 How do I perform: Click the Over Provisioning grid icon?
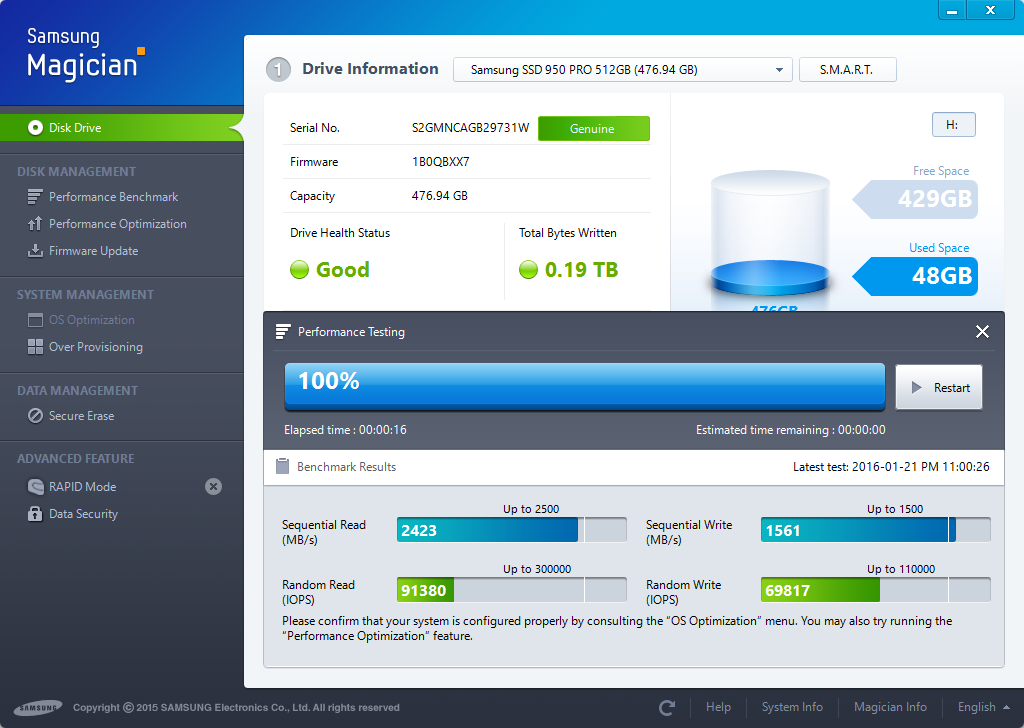pos(35,347)
